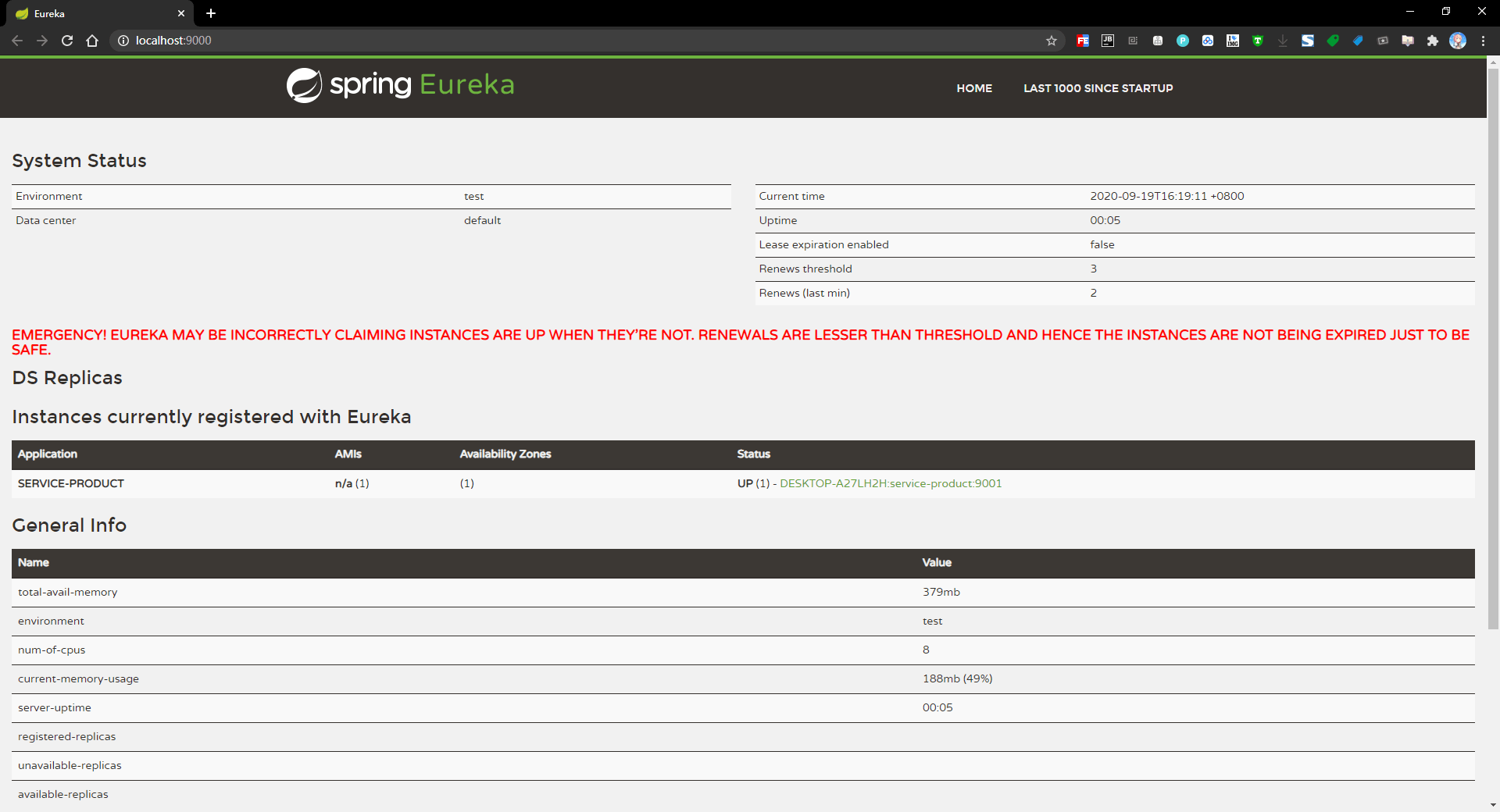Image resolution: width=1500 pixels, height=812 pixels.
Task: Open the blue tag extension
Action: coord(1358,41)
